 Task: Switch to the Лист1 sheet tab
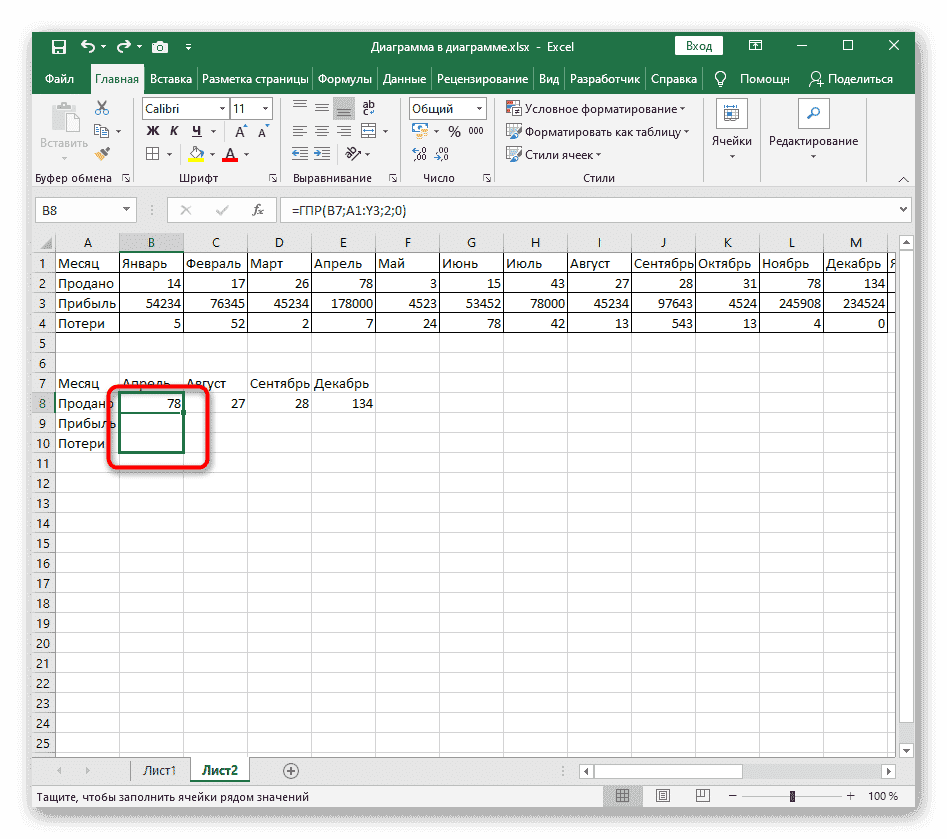coord(159,770)
